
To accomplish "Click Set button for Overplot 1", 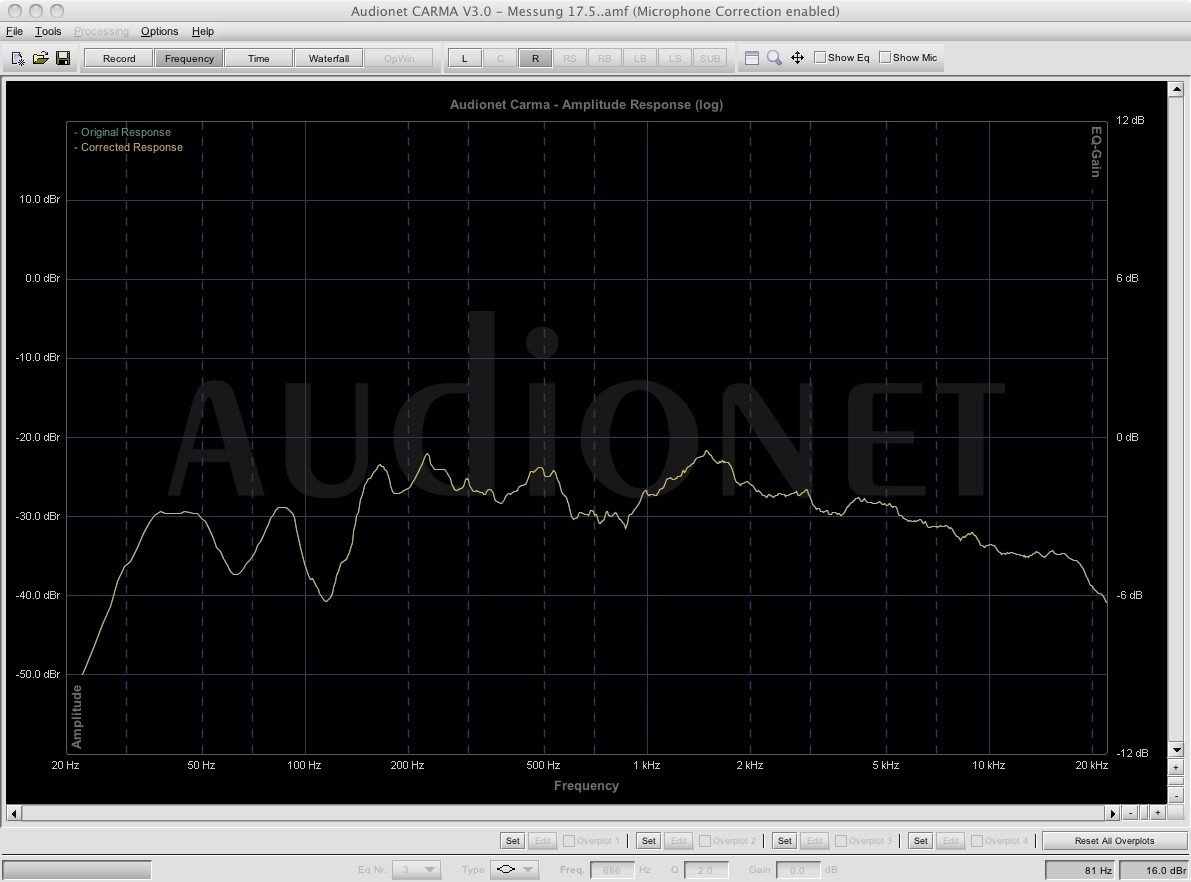I will point(513,841).
